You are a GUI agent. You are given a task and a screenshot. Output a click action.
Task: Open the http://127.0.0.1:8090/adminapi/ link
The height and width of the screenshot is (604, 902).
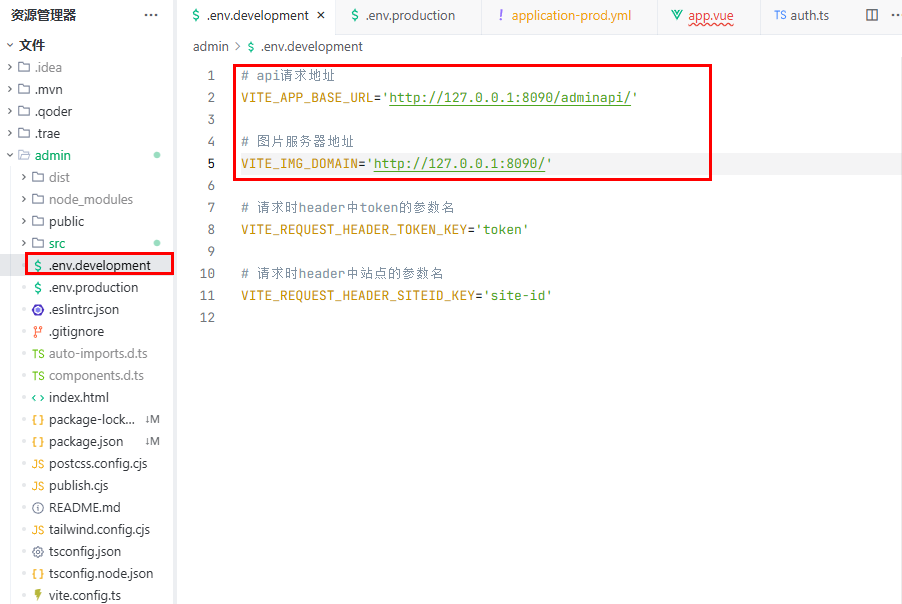(x=509, y=98)
